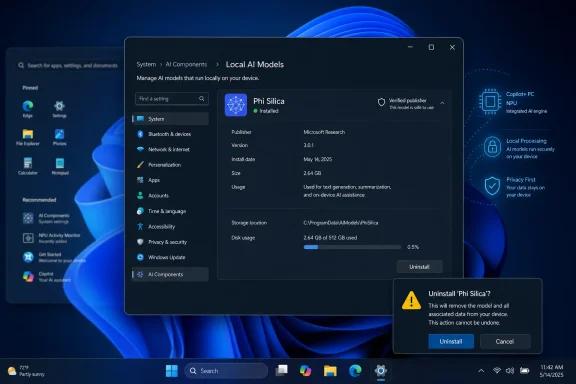Click Uninstall button in model card

pyautogui.click(x=419, y=267)
